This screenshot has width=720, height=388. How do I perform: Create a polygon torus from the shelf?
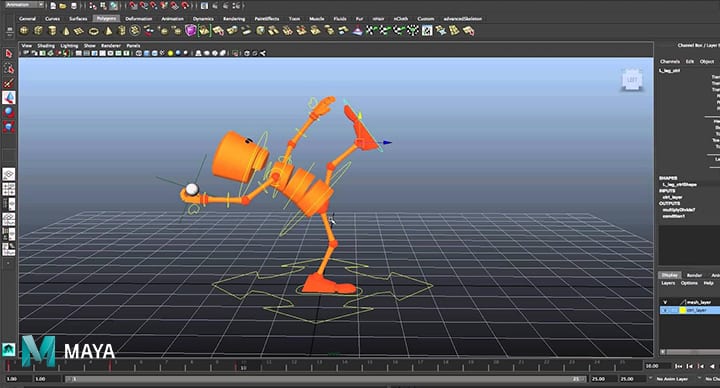[x=94, y=31]
